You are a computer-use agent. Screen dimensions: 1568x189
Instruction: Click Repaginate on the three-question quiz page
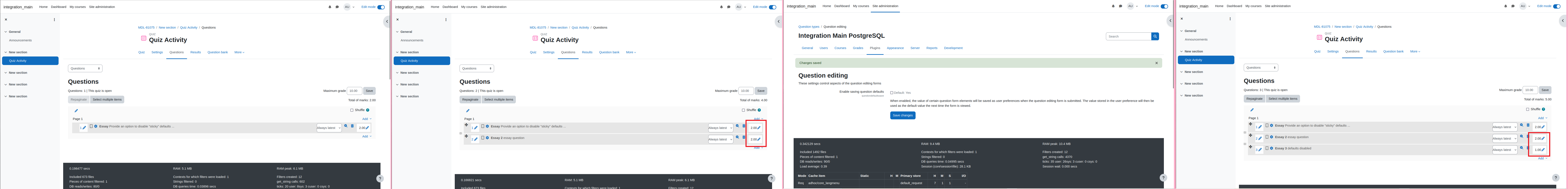[1254, 98]
